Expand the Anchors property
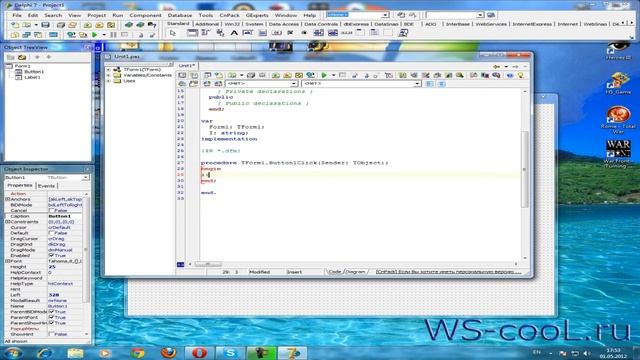 pos(7,199)
